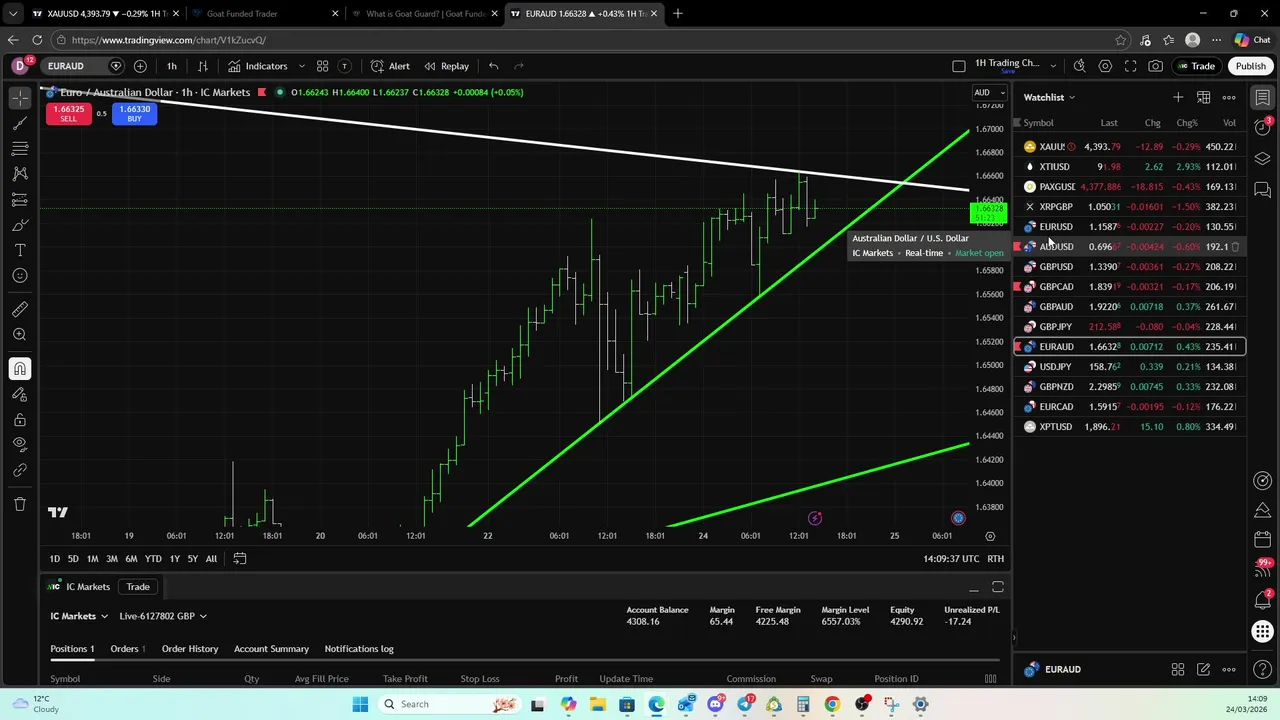Open the Order History tab
Screen dimensions: 1280x720
(190, 649)
